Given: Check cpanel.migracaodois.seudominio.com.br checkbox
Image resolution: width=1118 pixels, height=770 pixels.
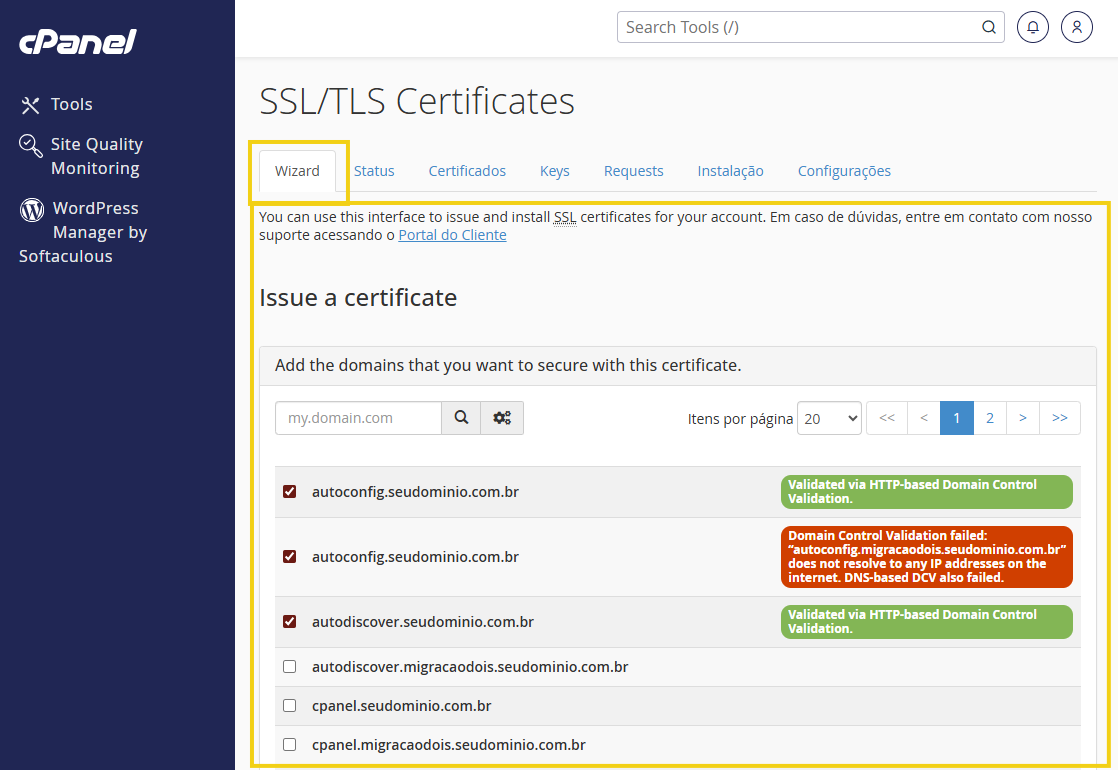Looking at the screenshot, I should [289, 744].
